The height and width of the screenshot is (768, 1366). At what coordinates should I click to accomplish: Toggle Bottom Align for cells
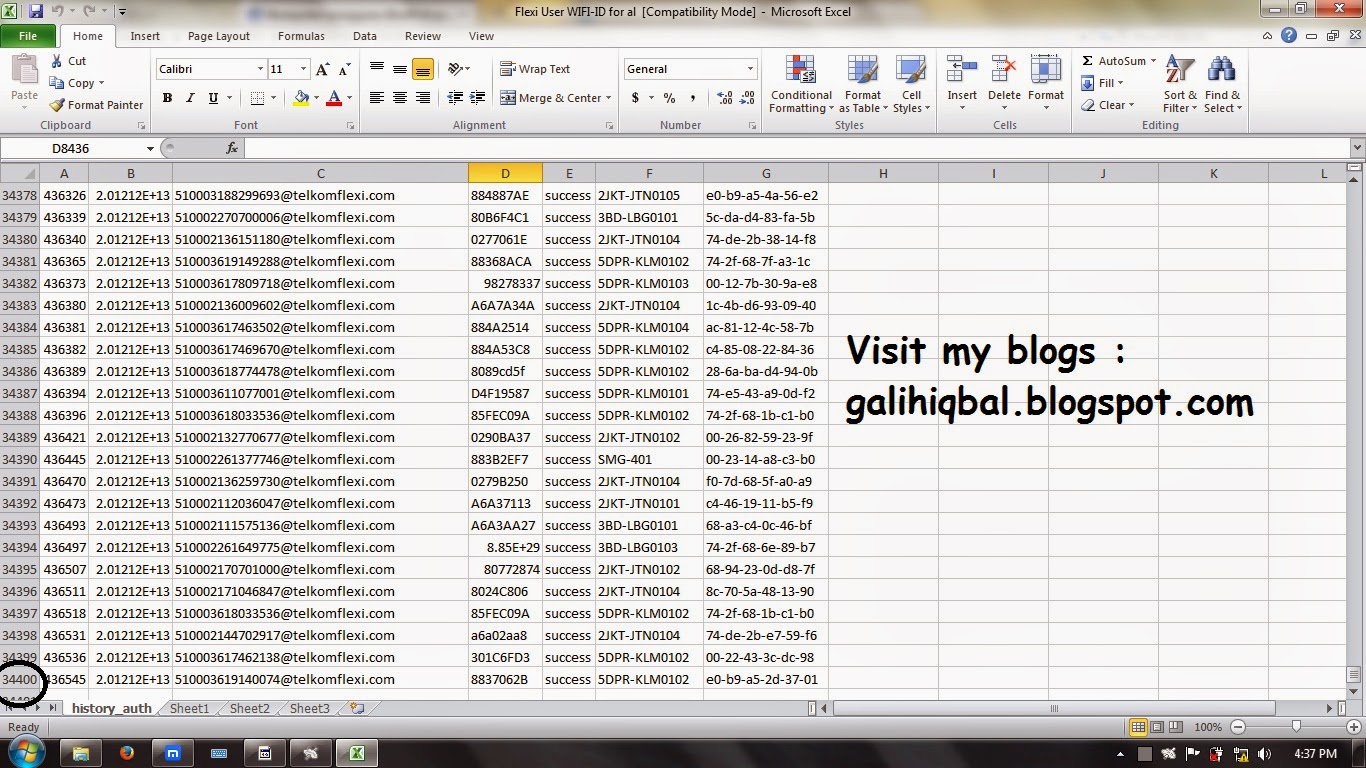click(423, 69)
